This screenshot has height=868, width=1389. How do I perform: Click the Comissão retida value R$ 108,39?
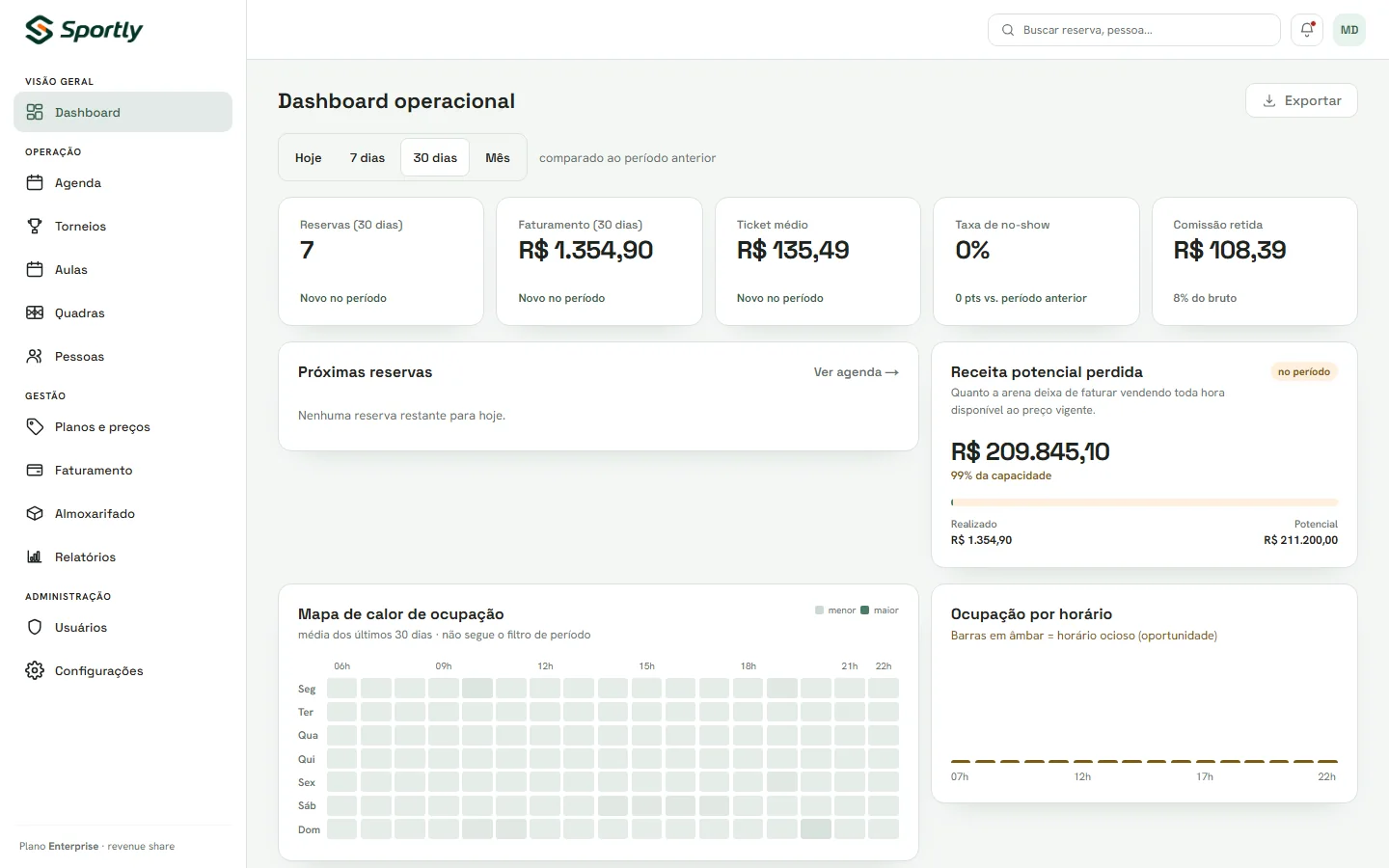click(1230, 251)
